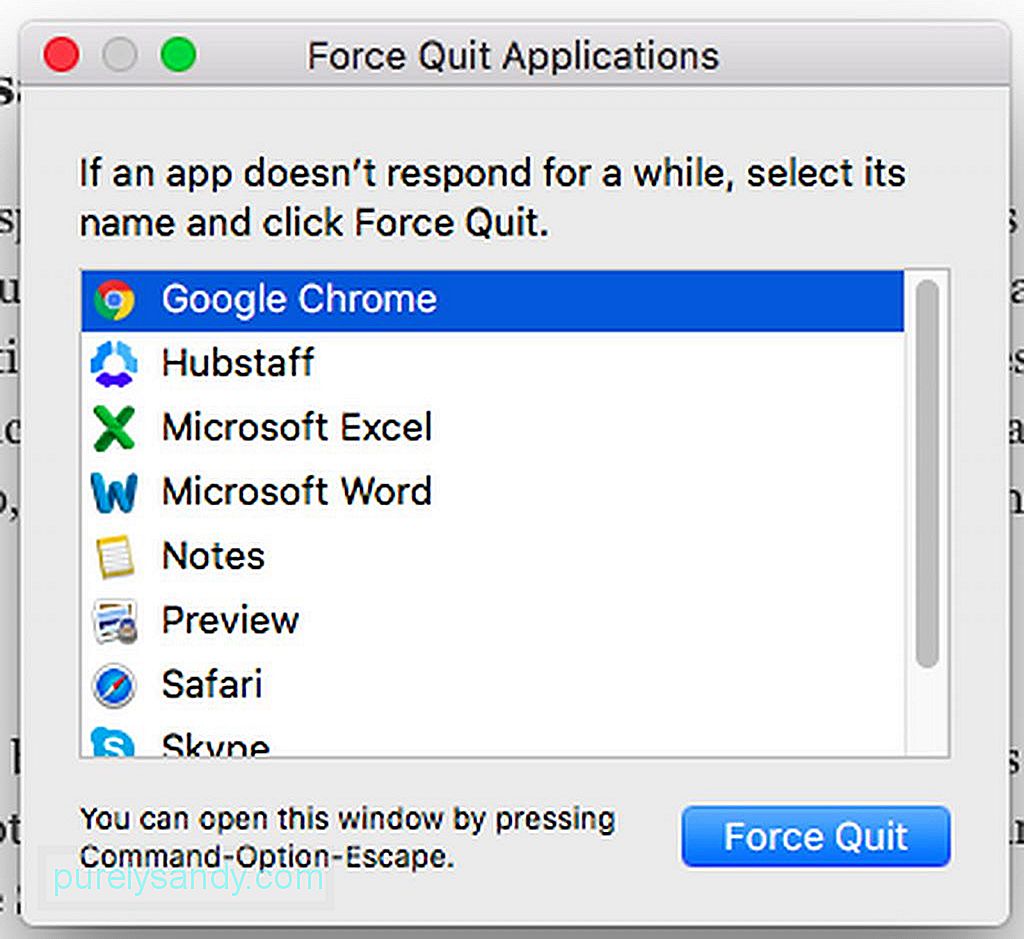Choose the Microsoft Word row
The width and height of the screenshot is (1024, 939).
493,492
